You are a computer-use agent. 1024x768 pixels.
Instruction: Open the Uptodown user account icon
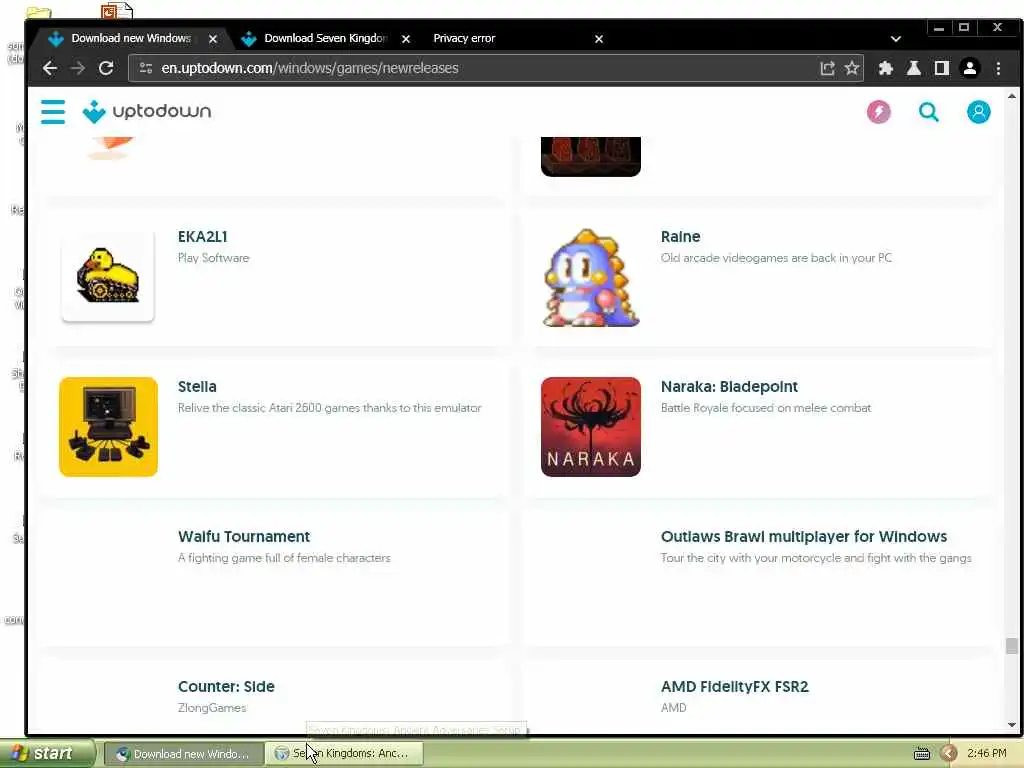(978, 112)
